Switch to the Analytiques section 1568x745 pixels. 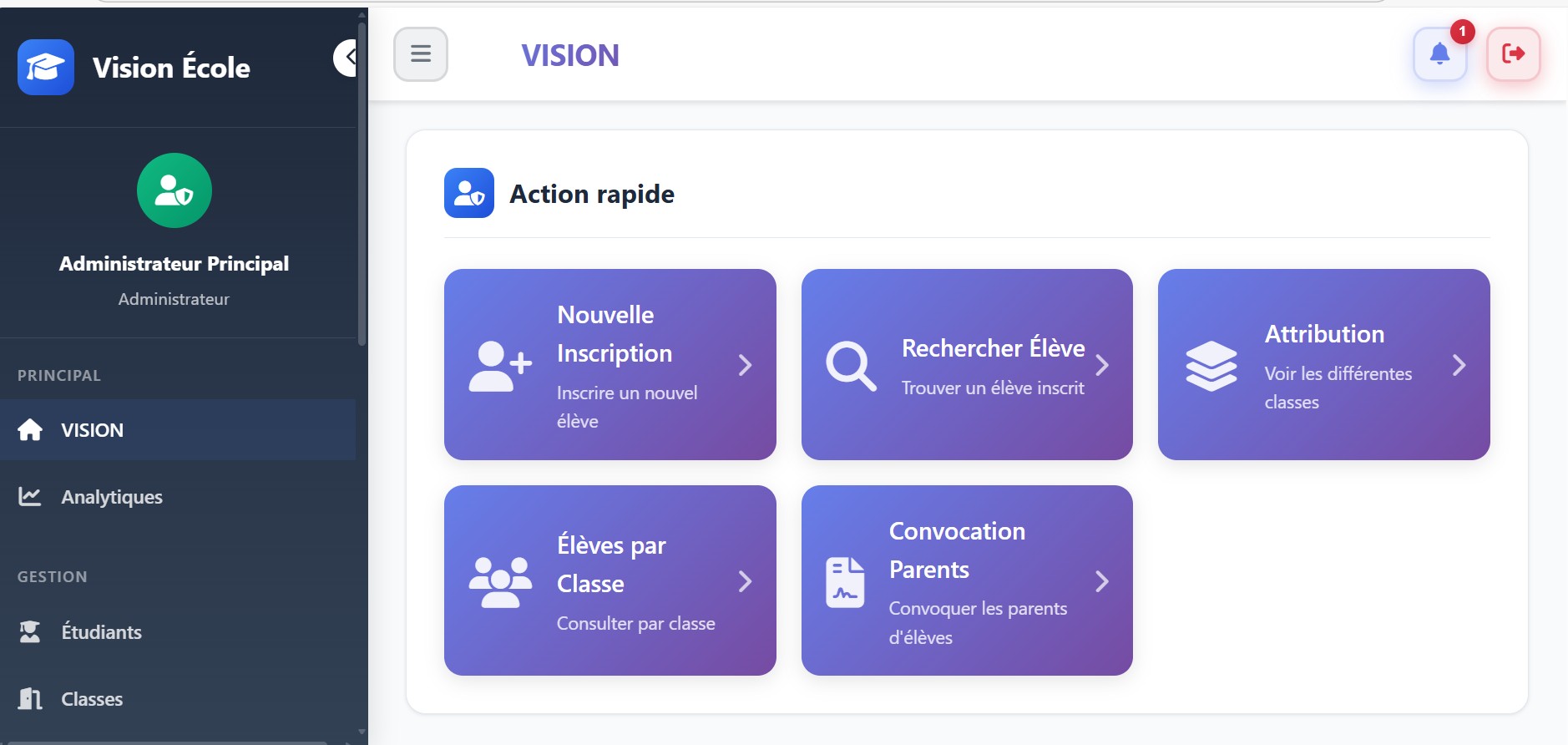[x=110, y=496]
